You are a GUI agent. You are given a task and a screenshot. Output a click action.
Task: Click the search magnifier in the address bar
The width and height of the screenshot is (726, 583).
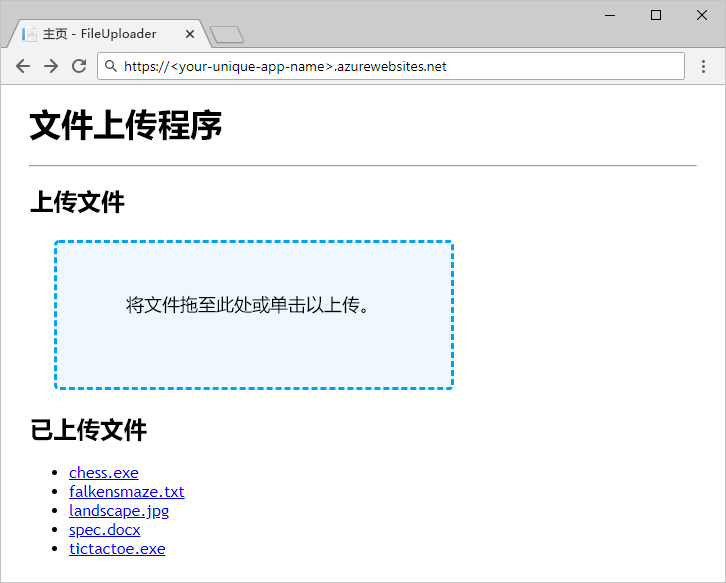coord(110,66)
